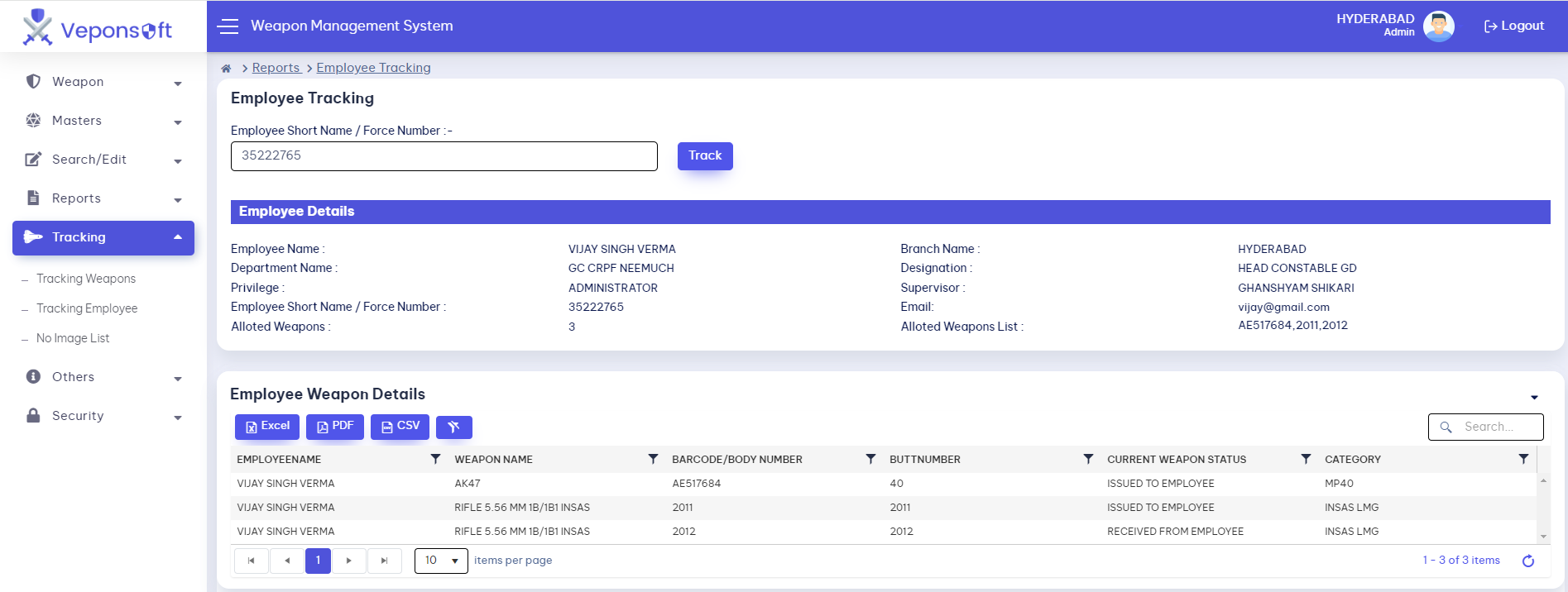Filter the CURRENT WEAPON STATUS column

click(1306, 459)
